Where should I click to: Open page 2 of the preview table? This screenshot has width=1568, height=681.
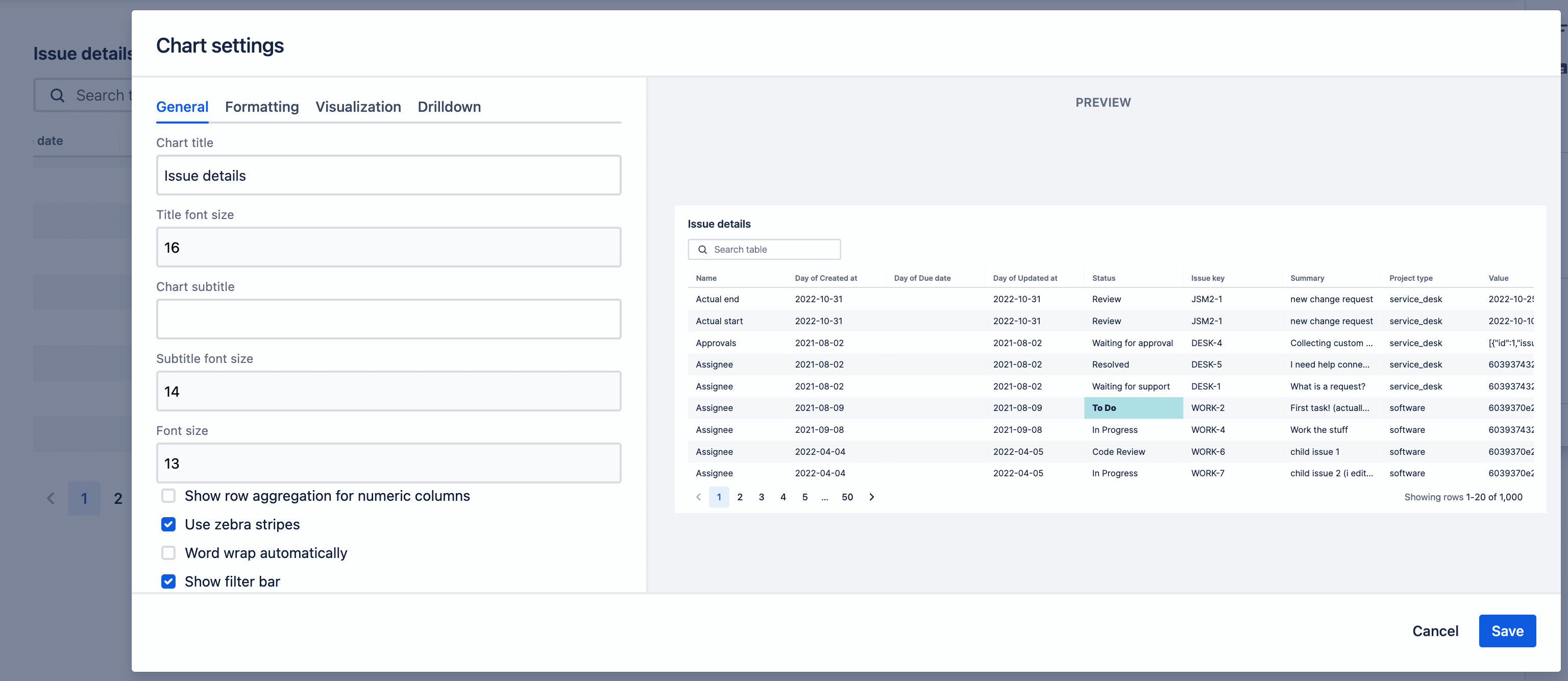tap(740, 497)
